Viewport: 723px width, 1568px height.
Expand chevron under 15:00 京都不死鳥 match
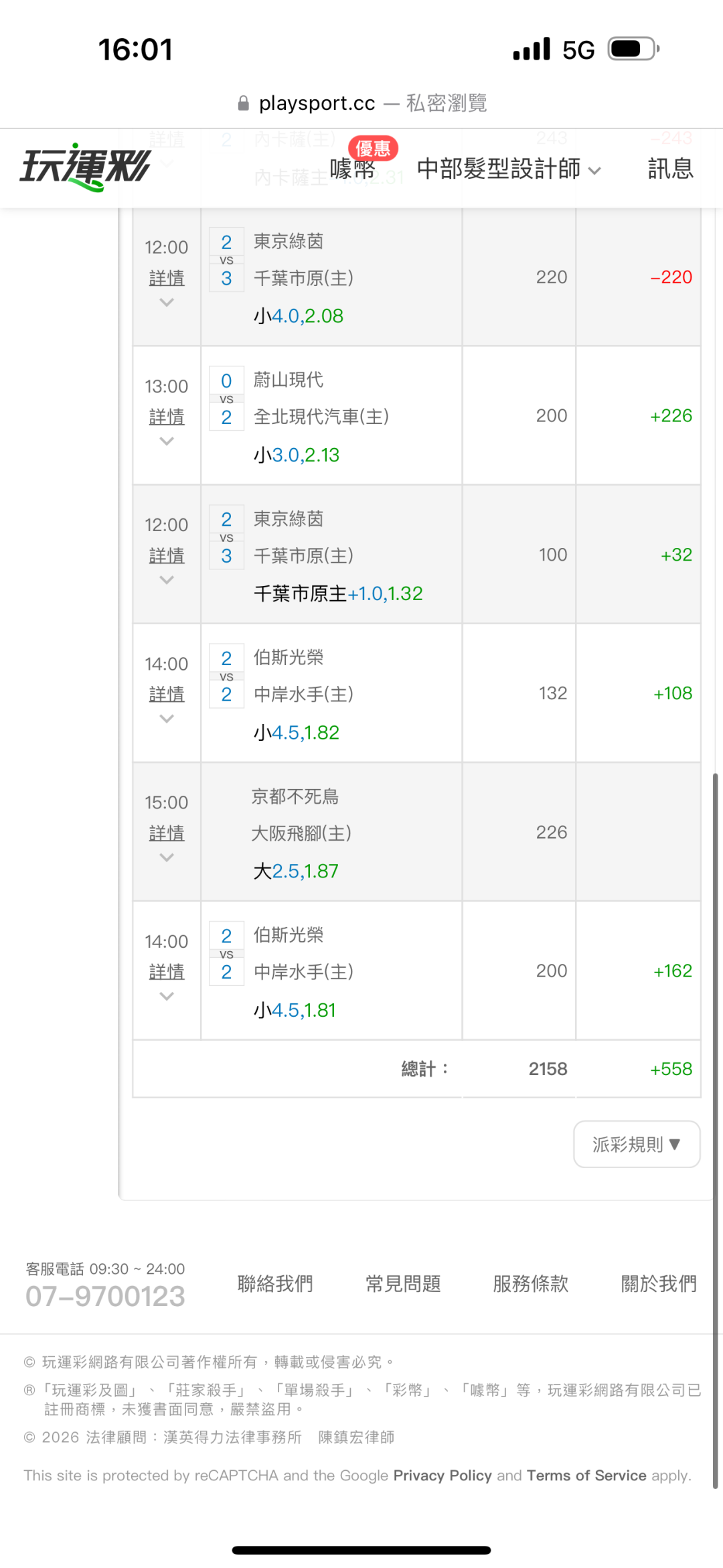[x=167, y=857]
